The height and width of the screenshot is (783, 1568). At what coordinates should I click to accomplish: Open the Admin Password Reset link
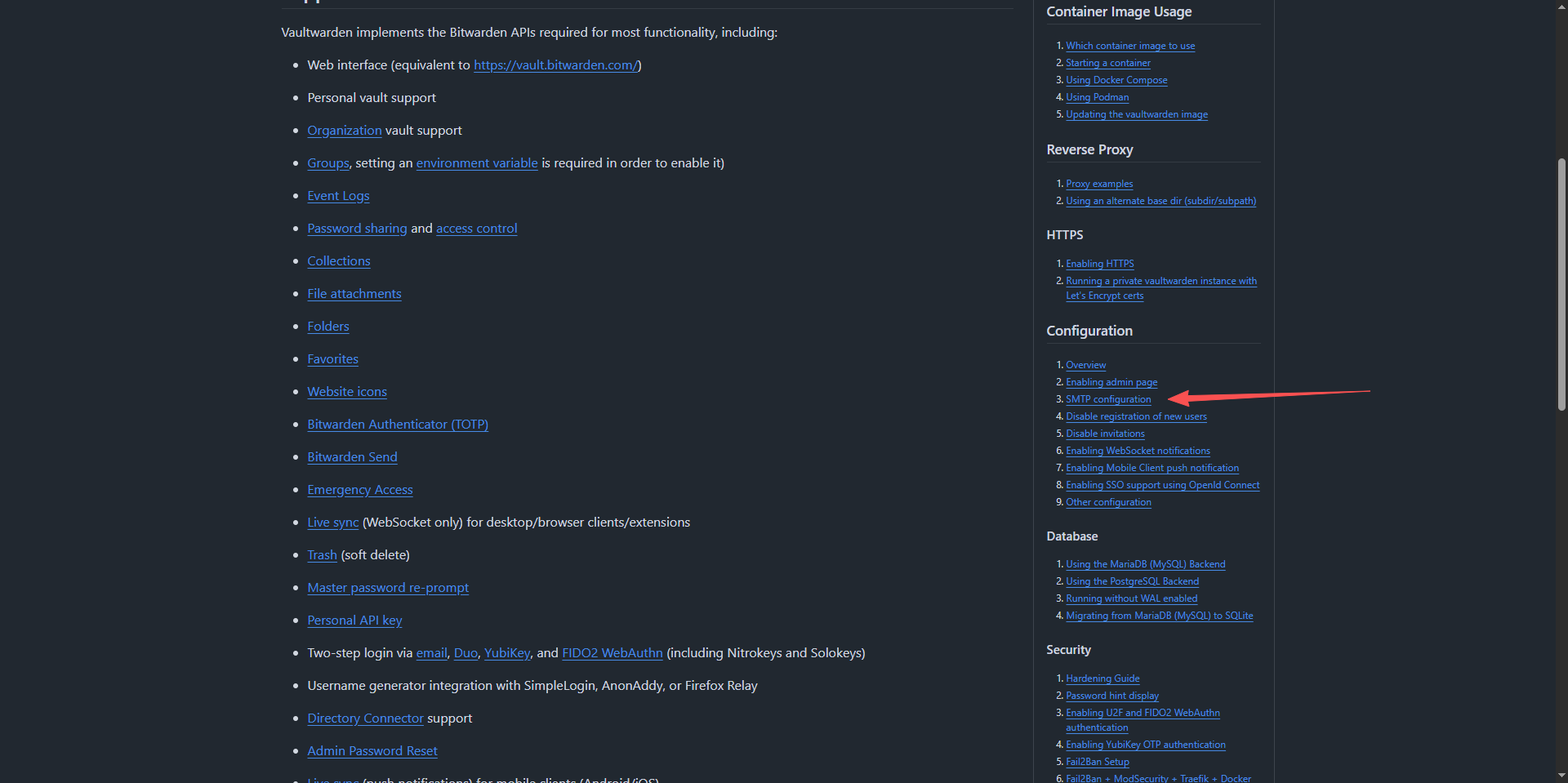coord(372,751)
